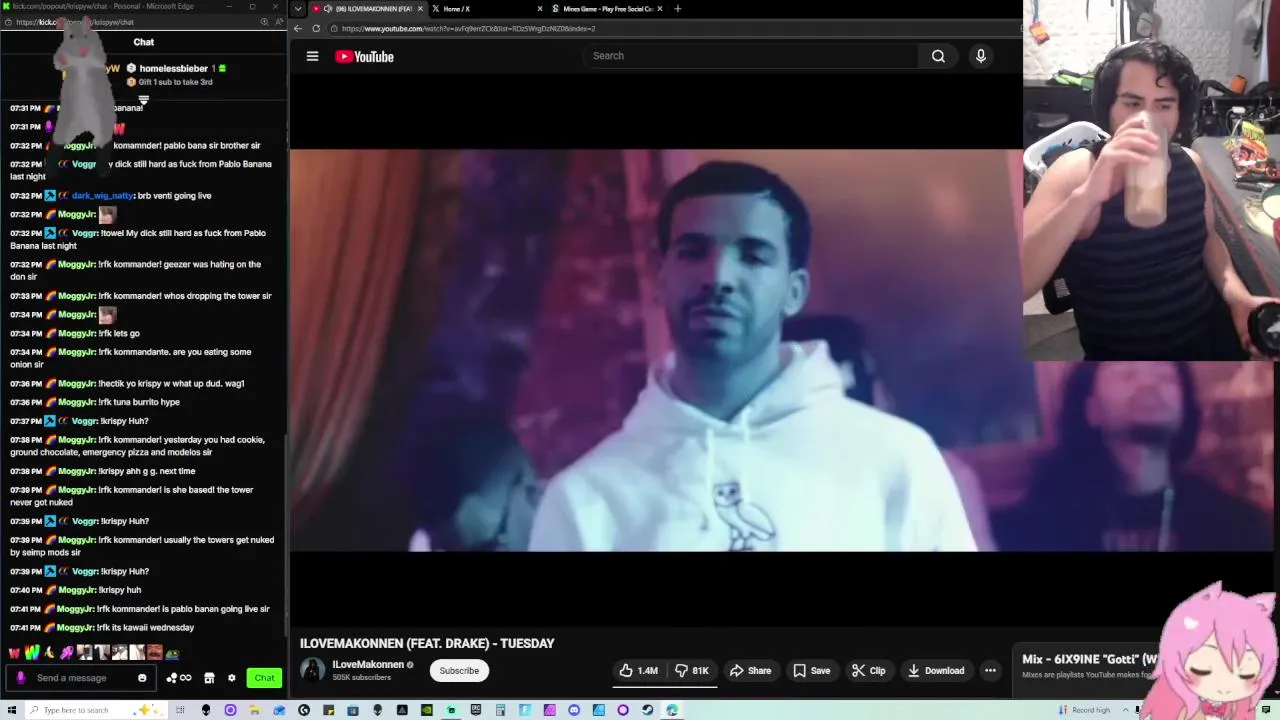This screenshot has height=720, width=1280.
Task: Insert the Pepe frog emote
Action: [x=173, y=654]
